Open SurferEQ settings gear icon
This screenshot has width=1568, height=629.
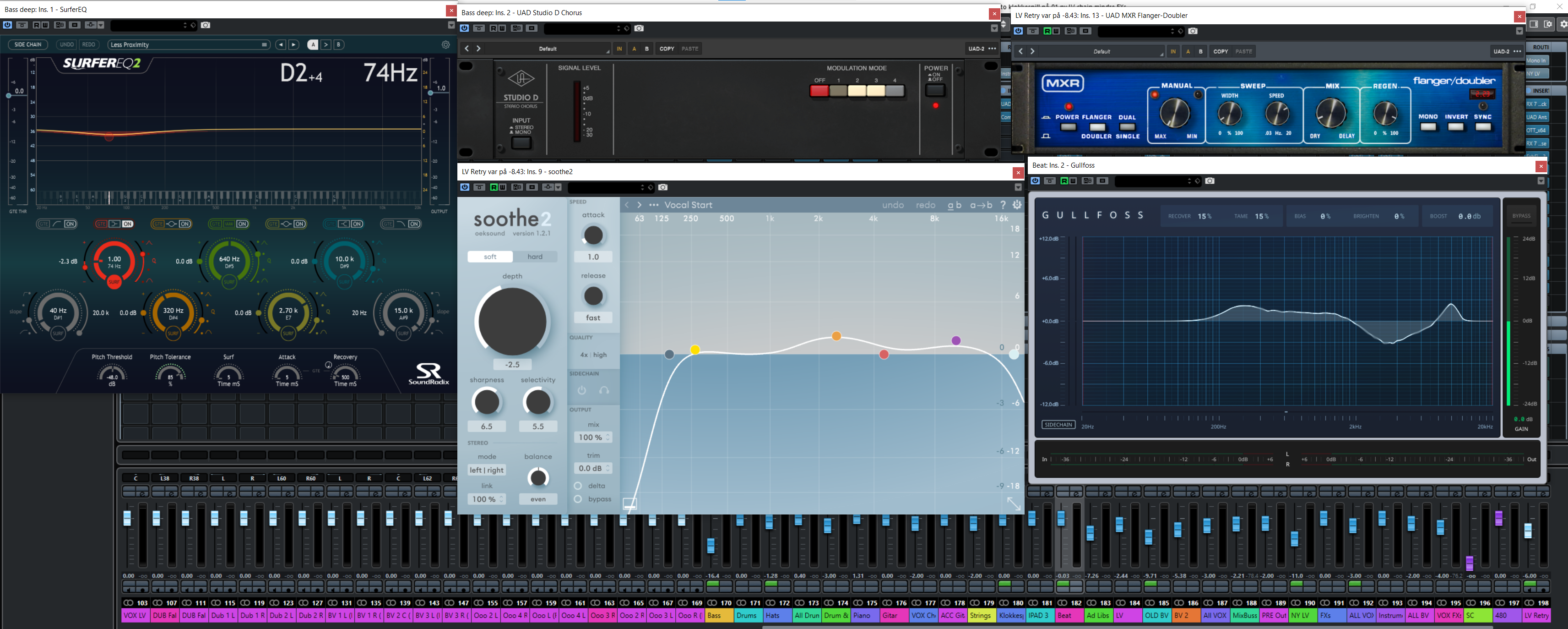tap(445, 44)
